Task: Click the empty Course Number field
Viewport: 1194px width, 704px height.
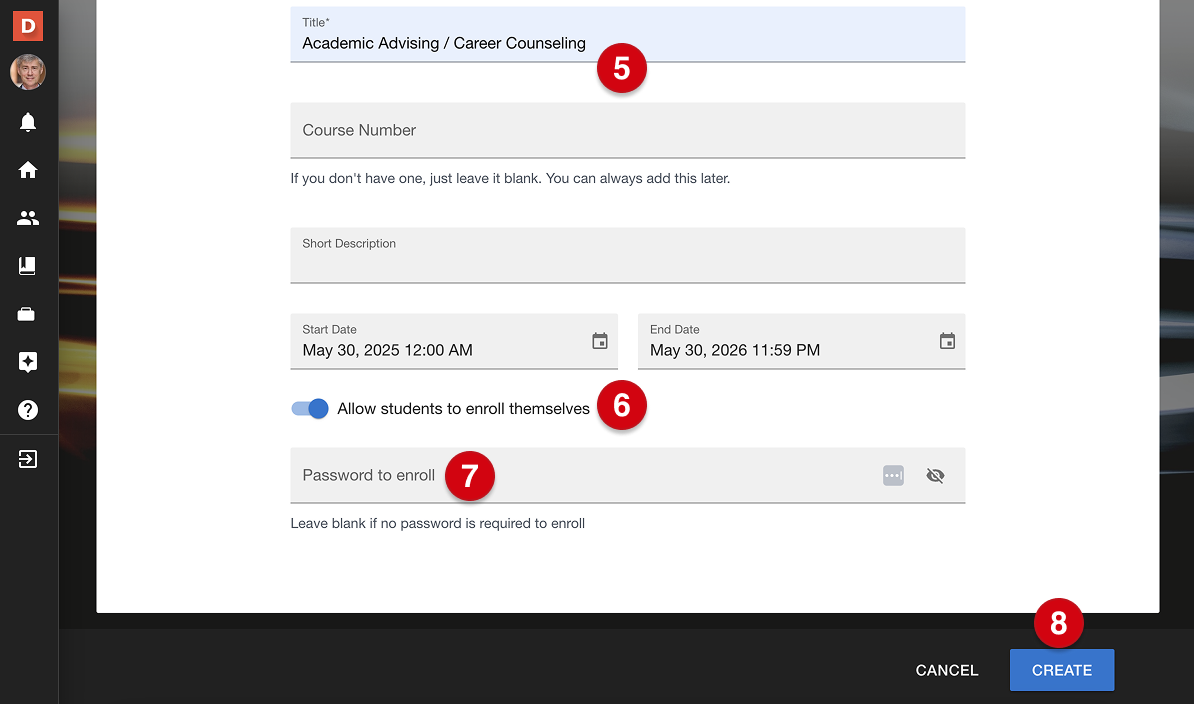Action: (500, 130)
